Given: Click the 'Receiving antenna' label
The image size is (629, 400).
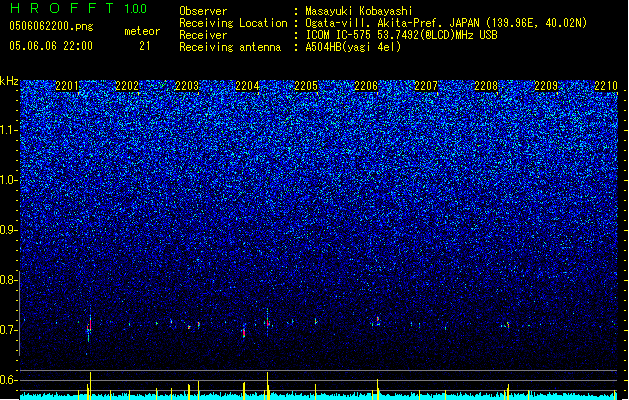Looking at the screenshot, I should (x=230, y=47).
